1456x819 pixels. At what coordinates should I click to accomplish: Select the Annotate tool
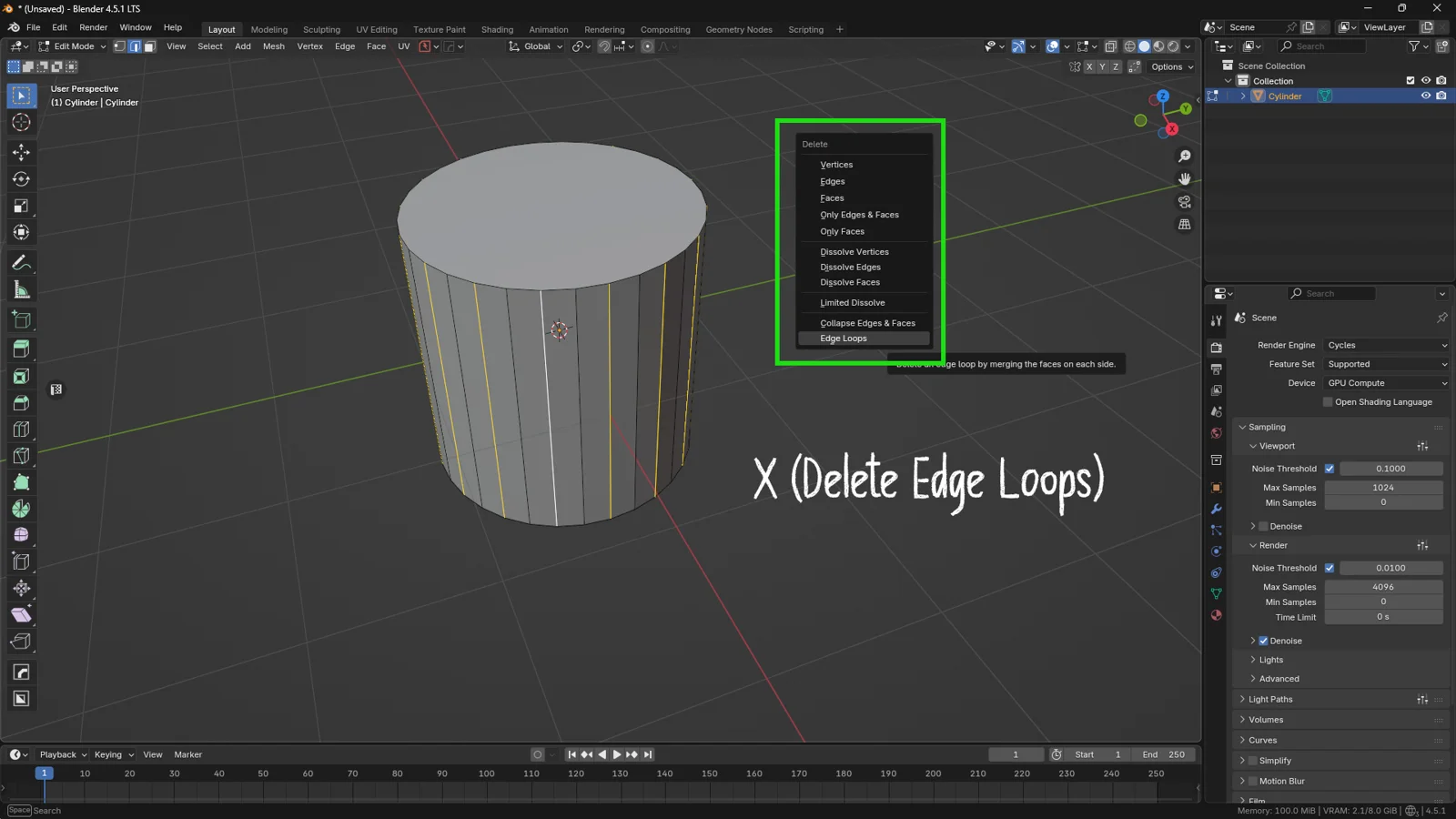tap(21, 263)
